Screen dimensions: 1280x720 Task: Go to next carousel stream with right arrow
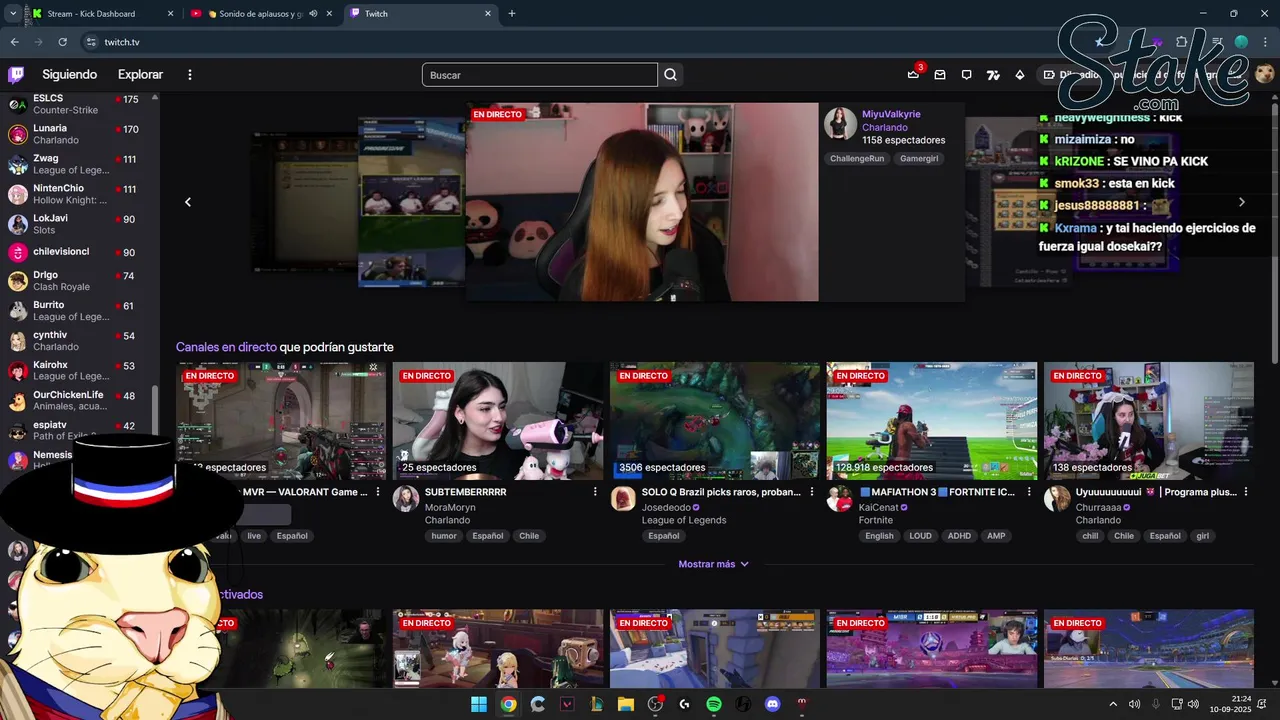pyautogui.click(x=1242, y=202)
